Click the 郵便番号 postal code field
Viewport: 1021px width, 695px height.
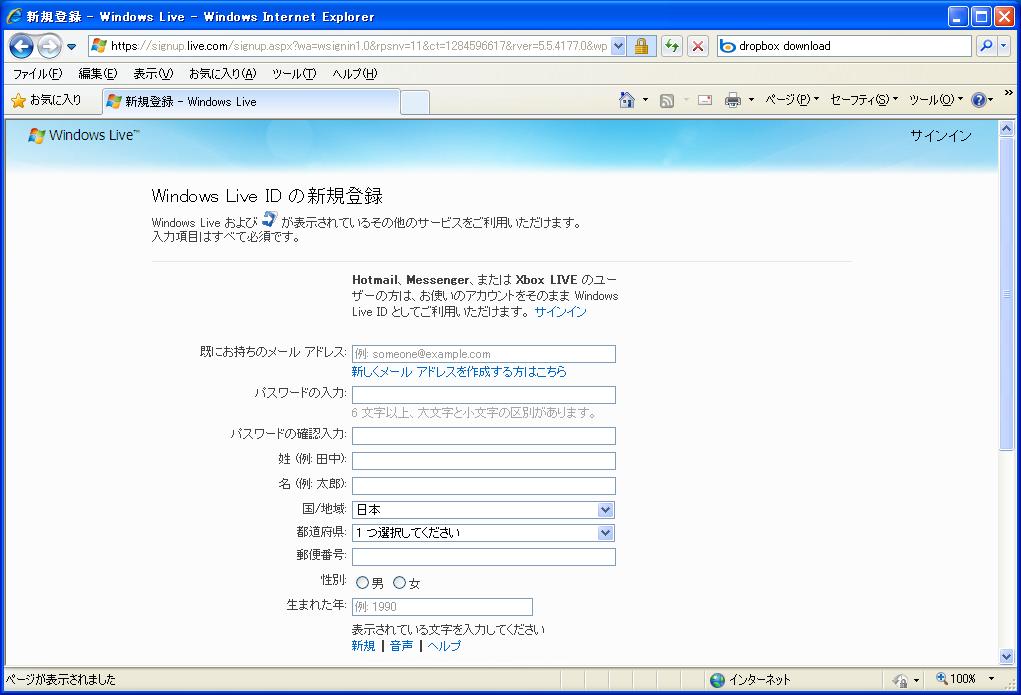(x=483, y=556)
